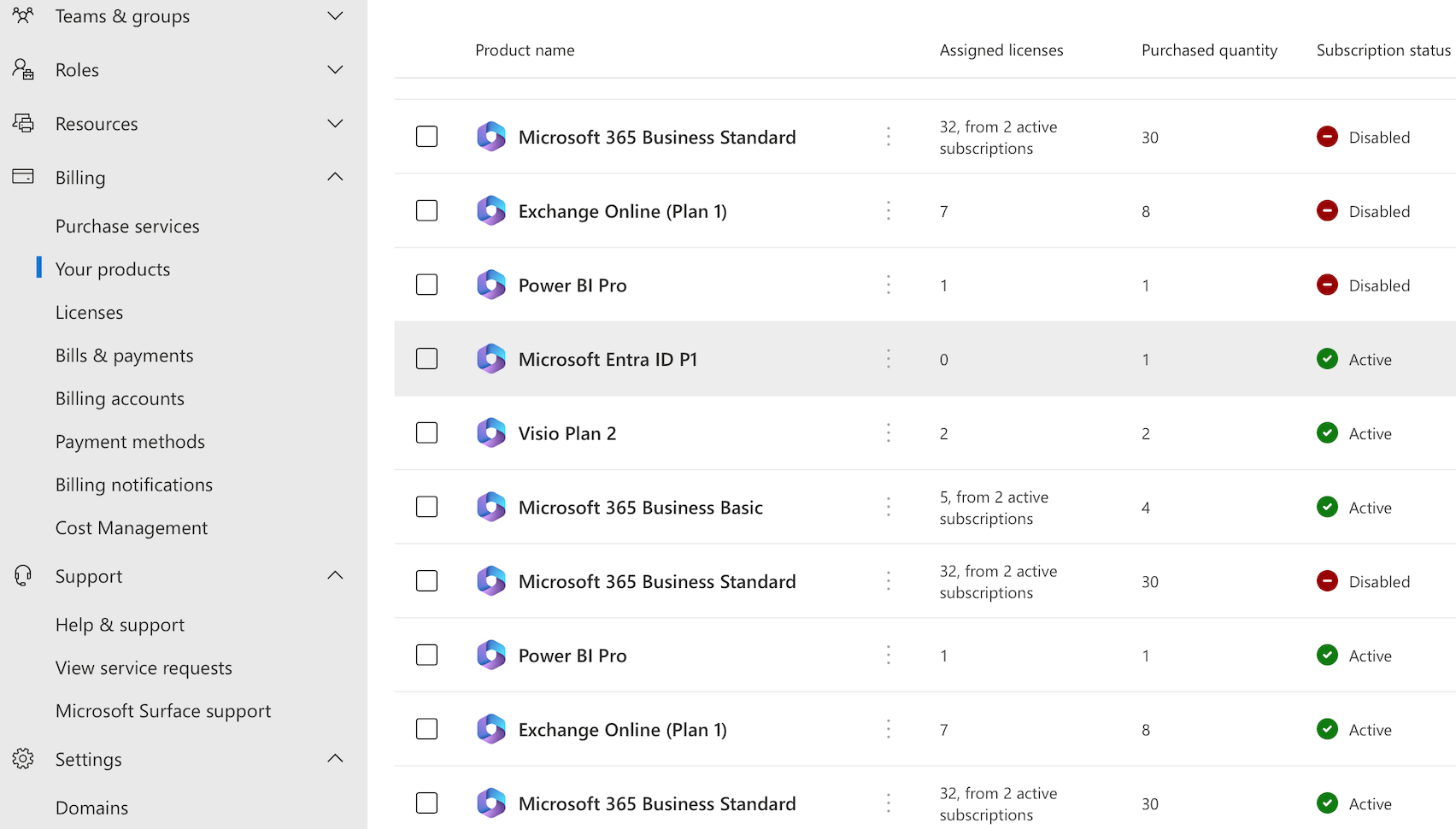Click the Billing credit card icon

23,177
